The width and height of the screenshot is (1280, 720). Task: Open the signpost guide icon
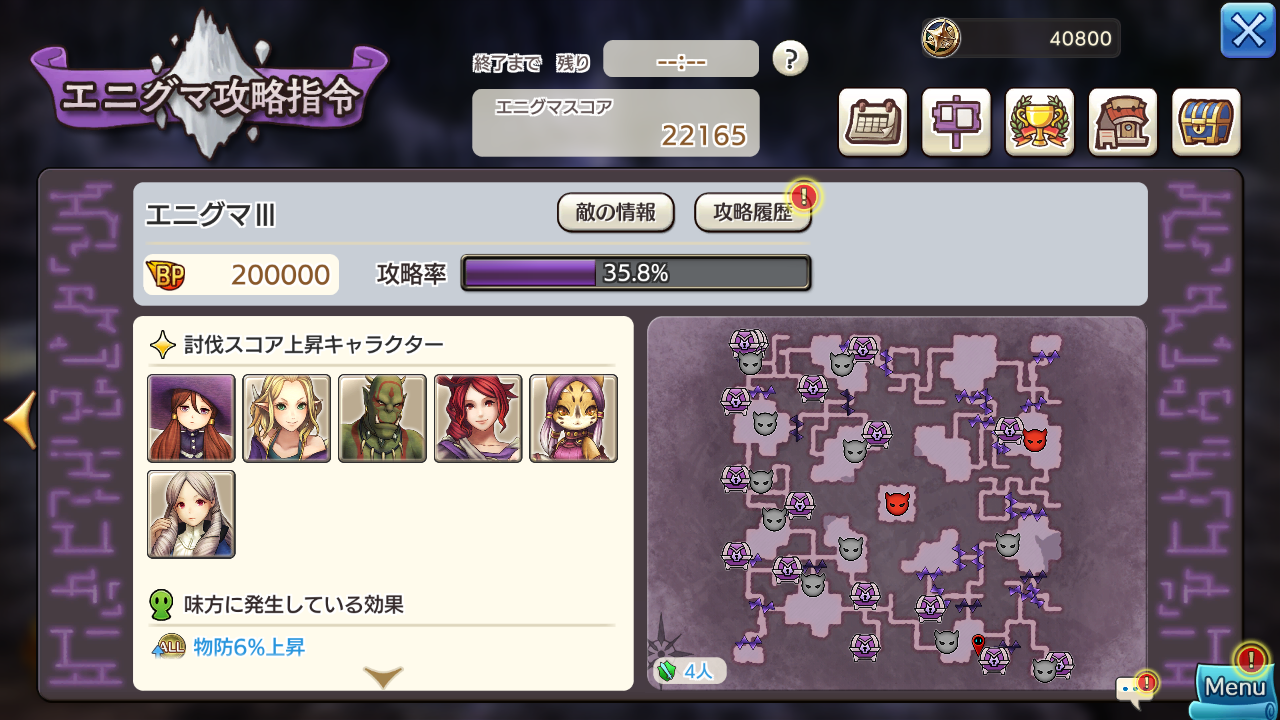click(x=956, y=123)
